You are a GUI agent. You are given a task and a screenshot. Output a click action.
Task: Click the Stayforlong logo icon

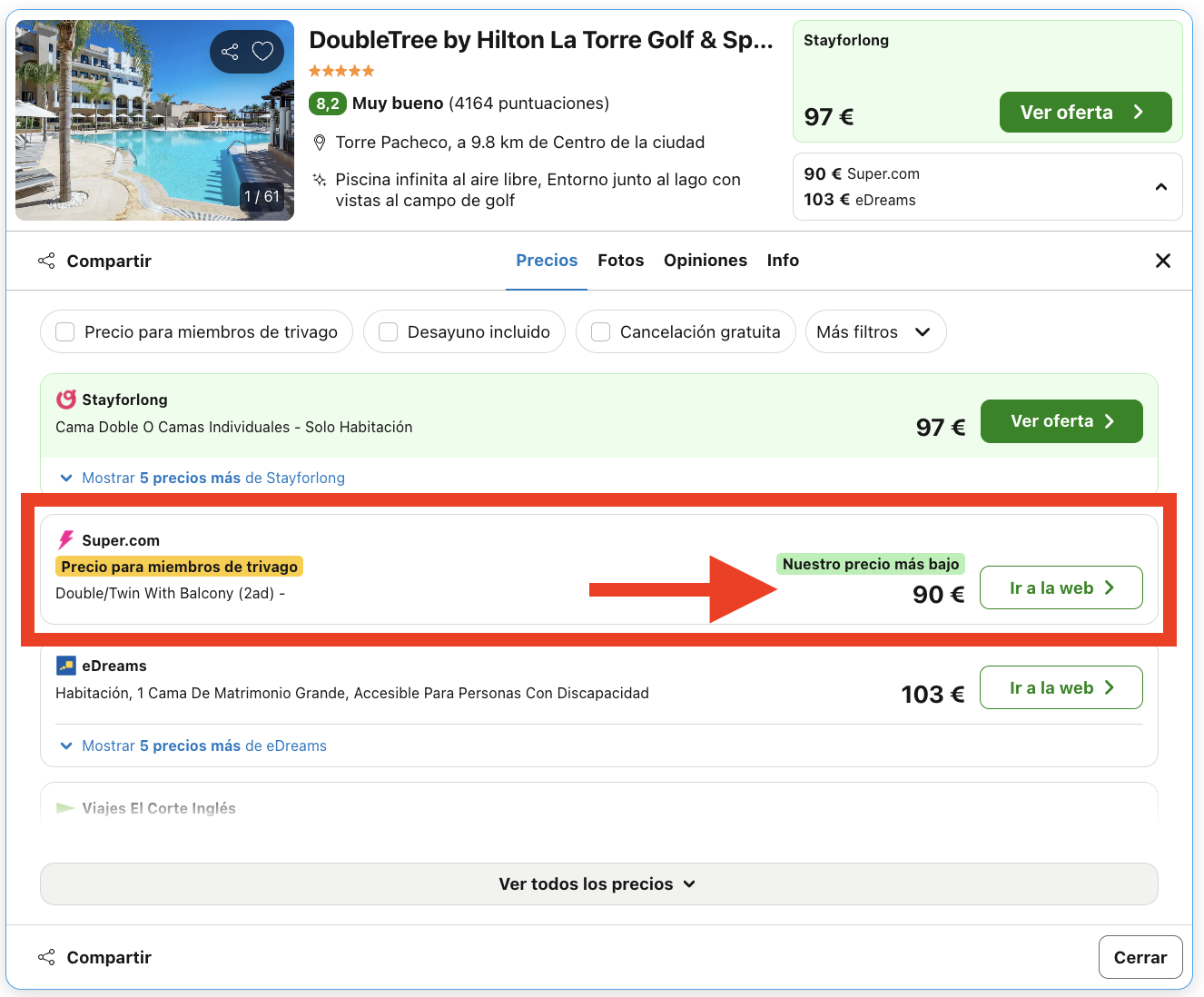(x=66, y=400)
